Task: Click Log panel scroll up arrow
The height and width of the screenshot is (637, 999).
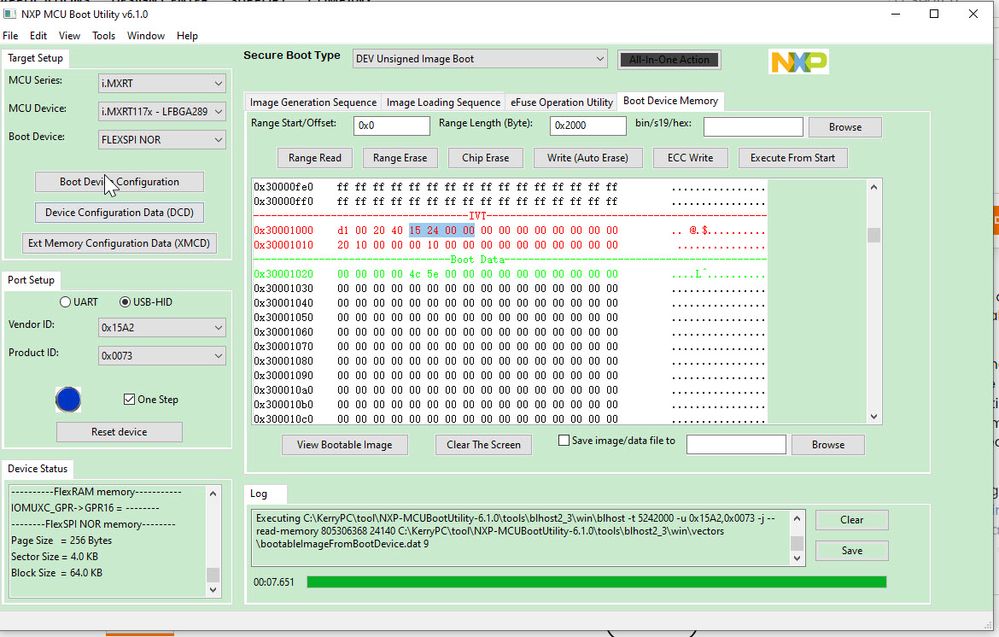Action: [797, 518]
